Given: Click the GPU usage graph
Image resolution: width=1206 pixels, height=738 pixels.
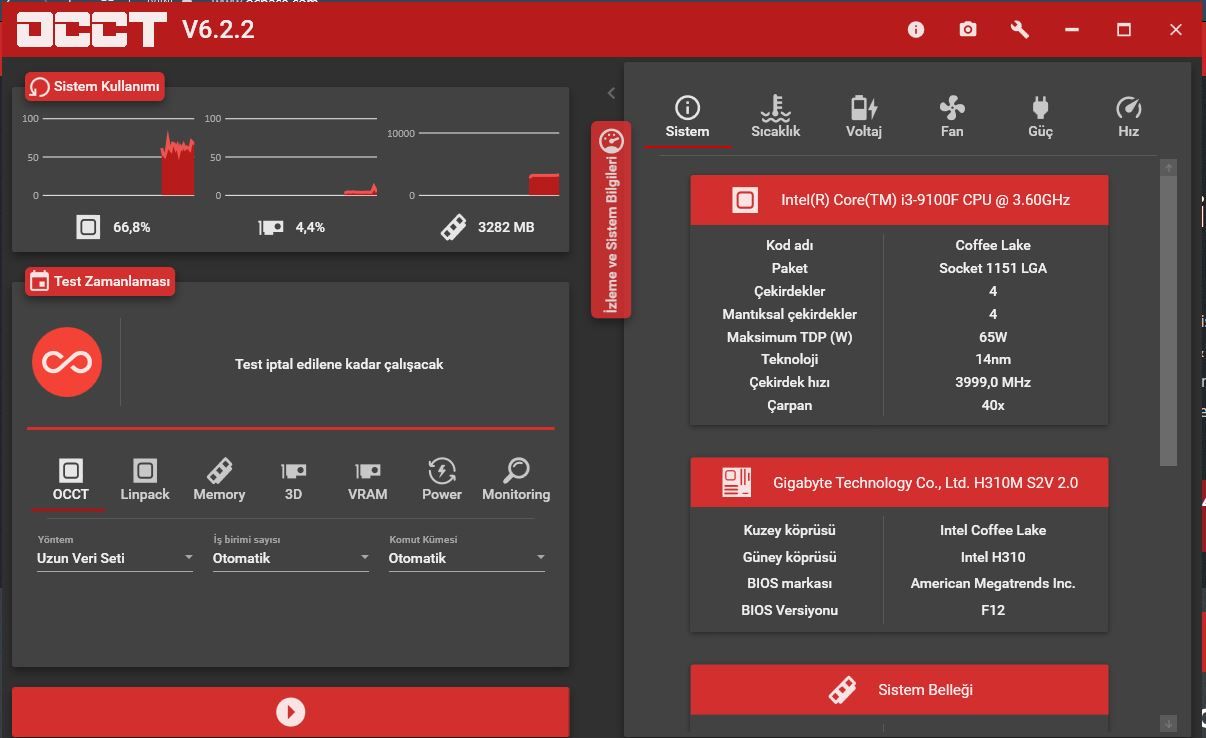Looking at the screenshot, I should [x=291, y=157].
